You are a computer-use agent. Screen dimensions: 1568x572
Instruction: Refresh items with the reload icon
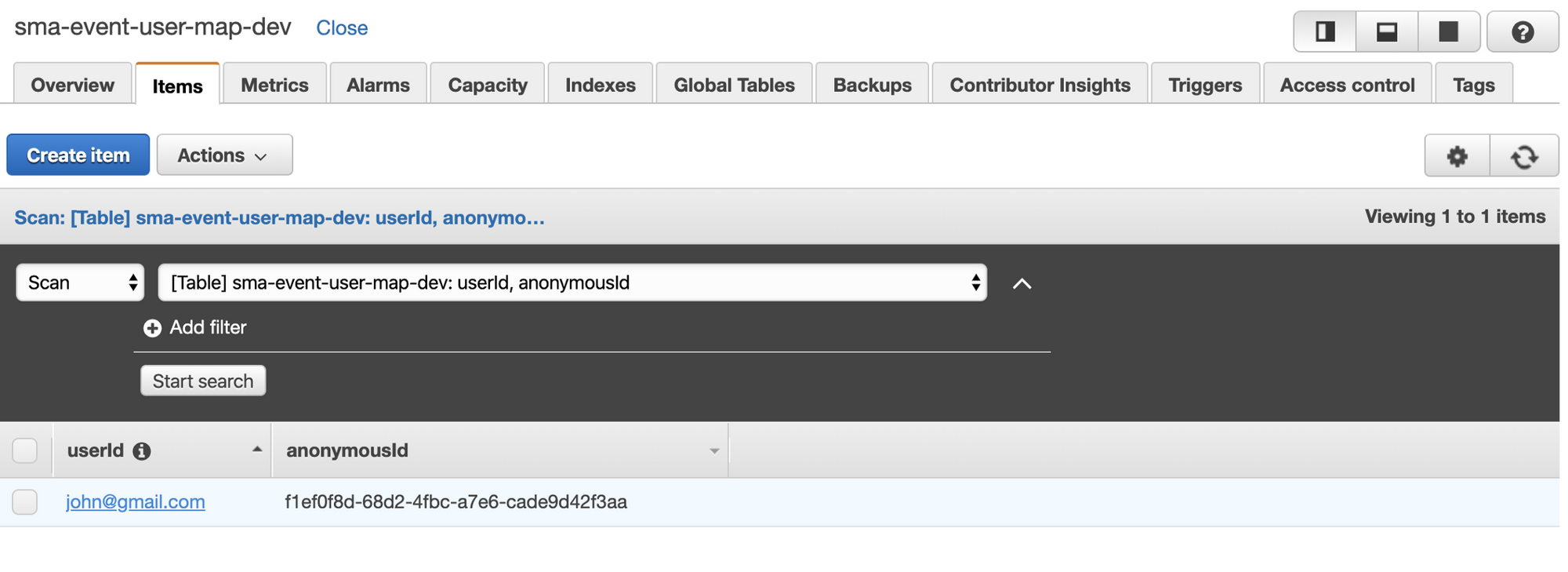1524,156
